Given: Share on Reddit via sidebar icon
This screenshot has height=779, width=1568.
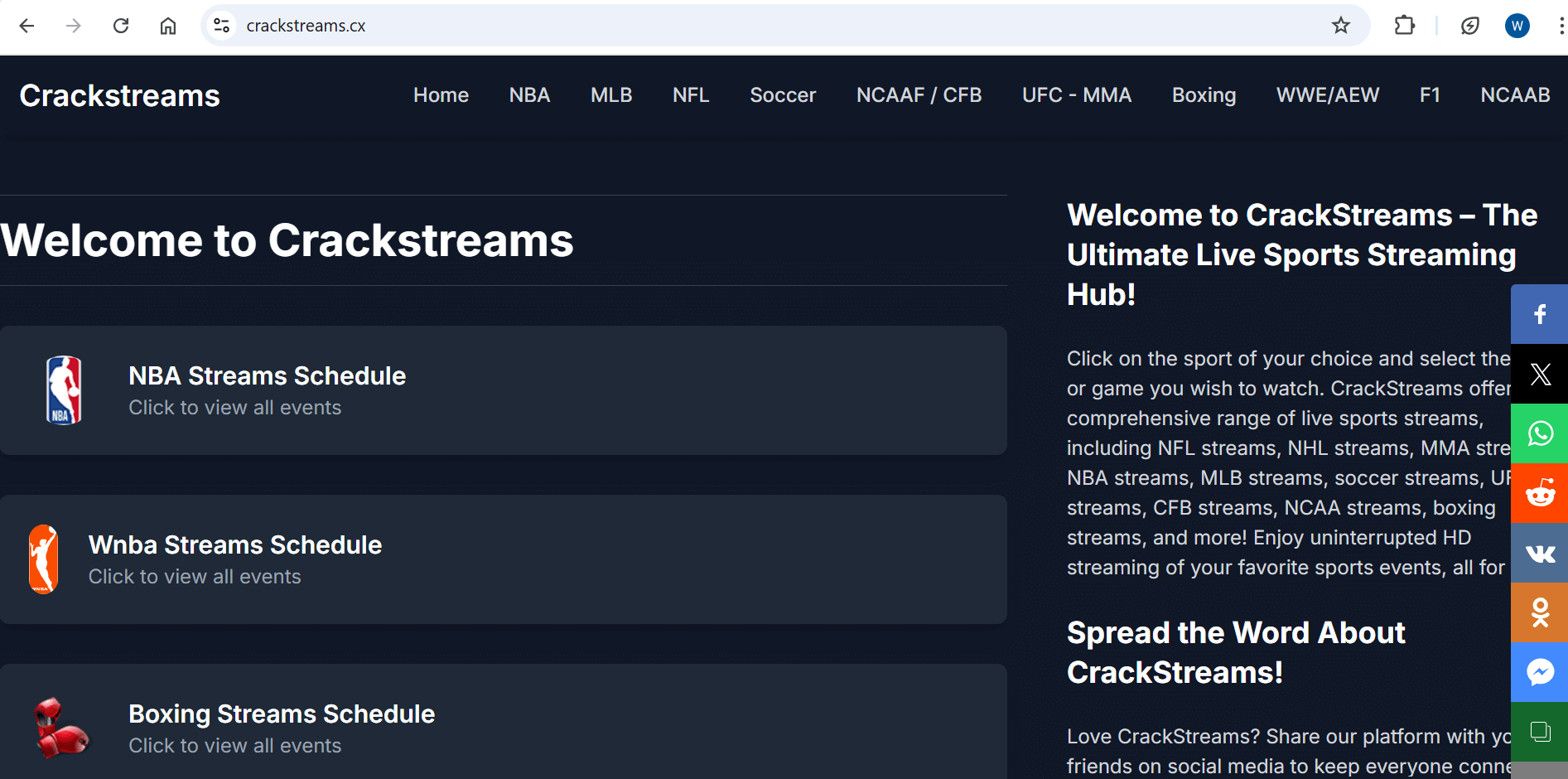Looking at the screenshot, I should click(1540, 493).
